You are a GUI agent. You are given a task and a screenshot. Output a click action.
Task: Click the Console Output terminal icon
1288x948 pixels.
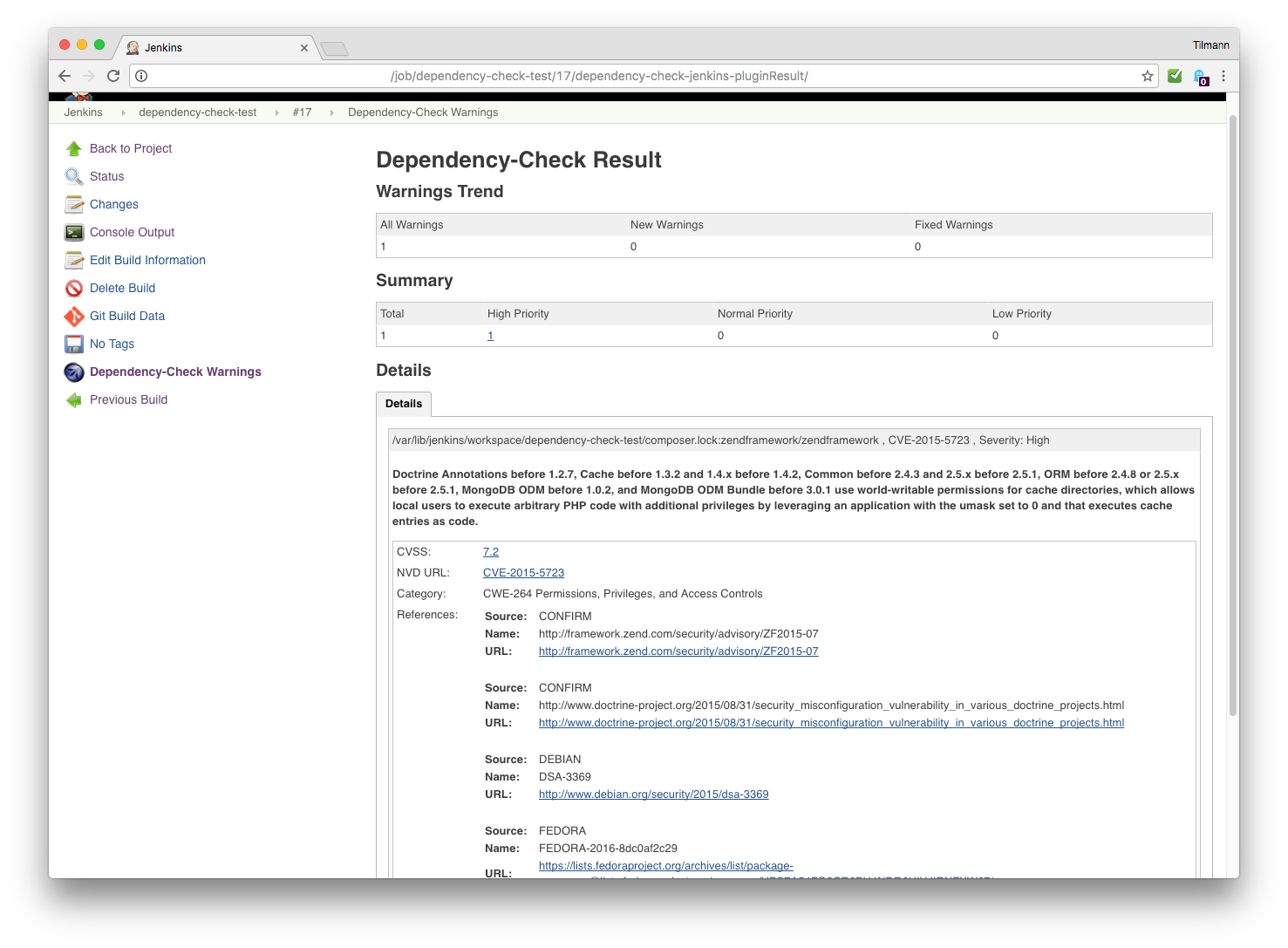[x=74, y=232]
